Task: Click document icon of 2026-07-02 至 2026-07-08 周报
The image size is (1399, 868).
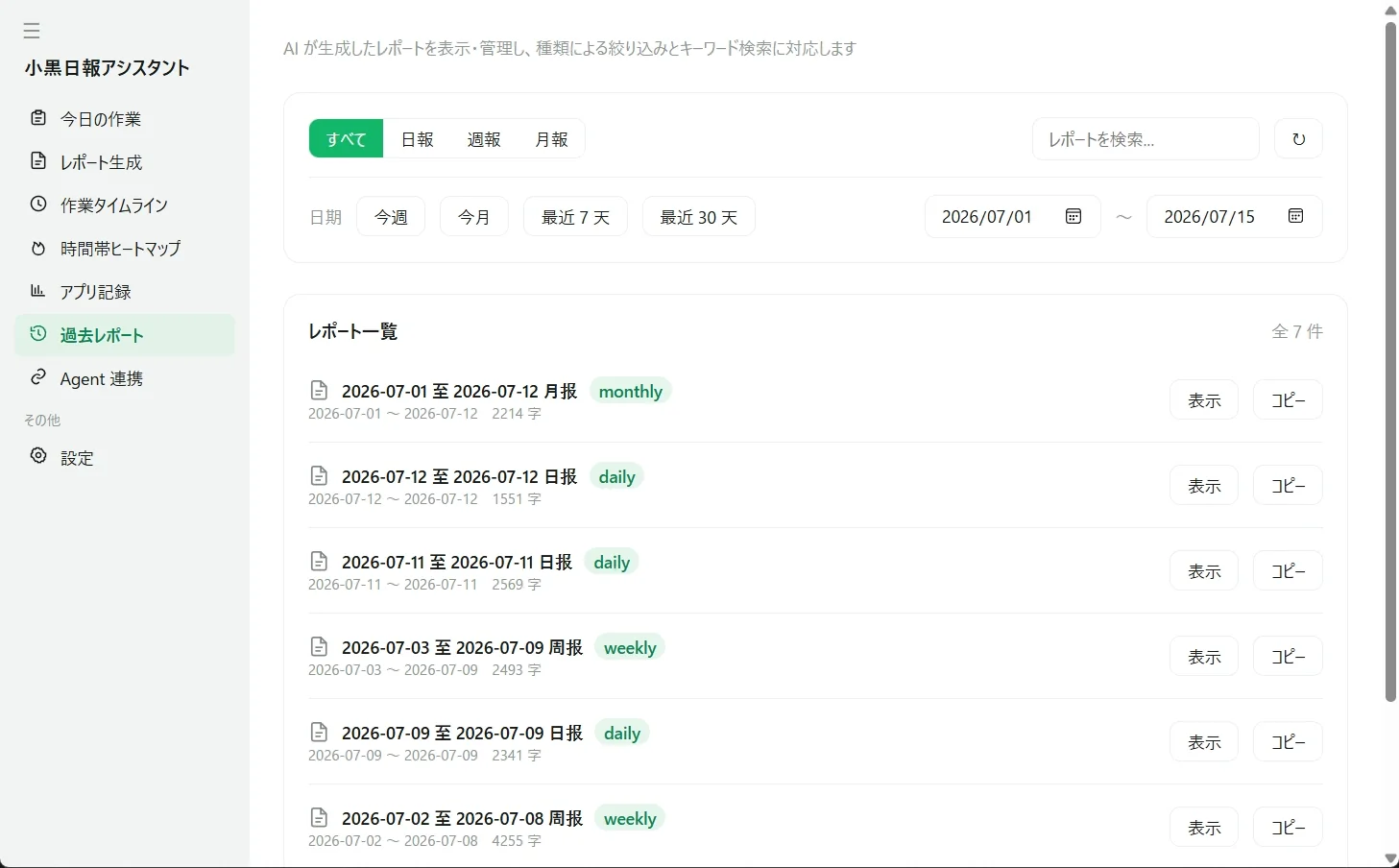Action: (x=319, y=818)
